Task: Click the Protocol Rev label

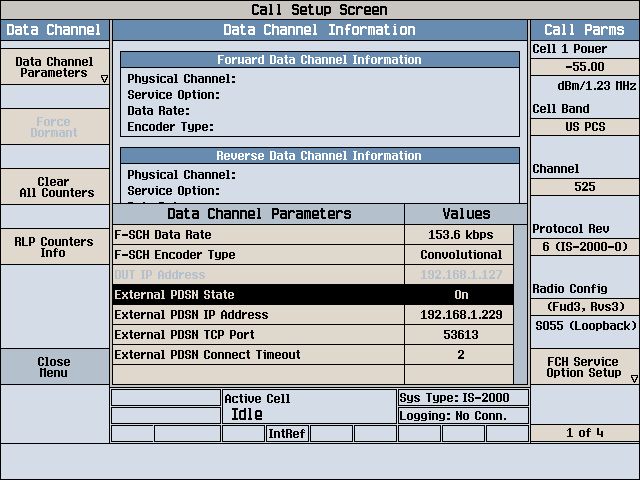Action: 571,229
